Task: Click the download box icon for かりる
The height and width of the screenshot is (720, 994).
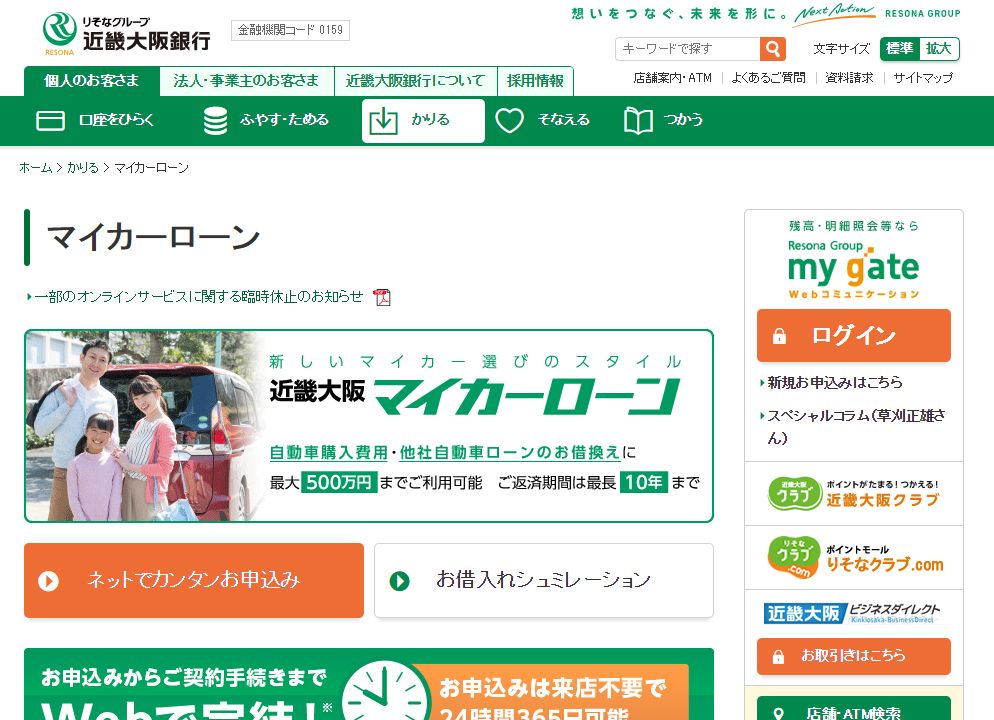Action: (x=383, y=120)
